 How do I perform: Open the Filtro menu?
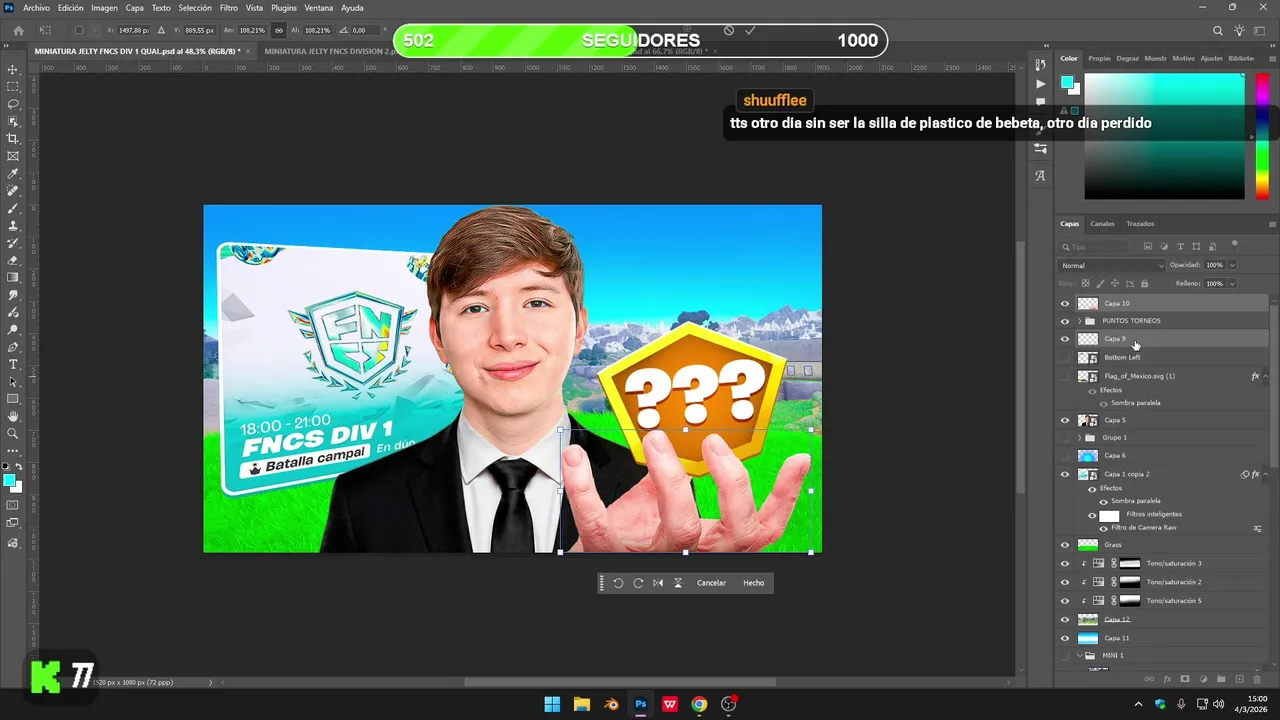coord(229,8)
